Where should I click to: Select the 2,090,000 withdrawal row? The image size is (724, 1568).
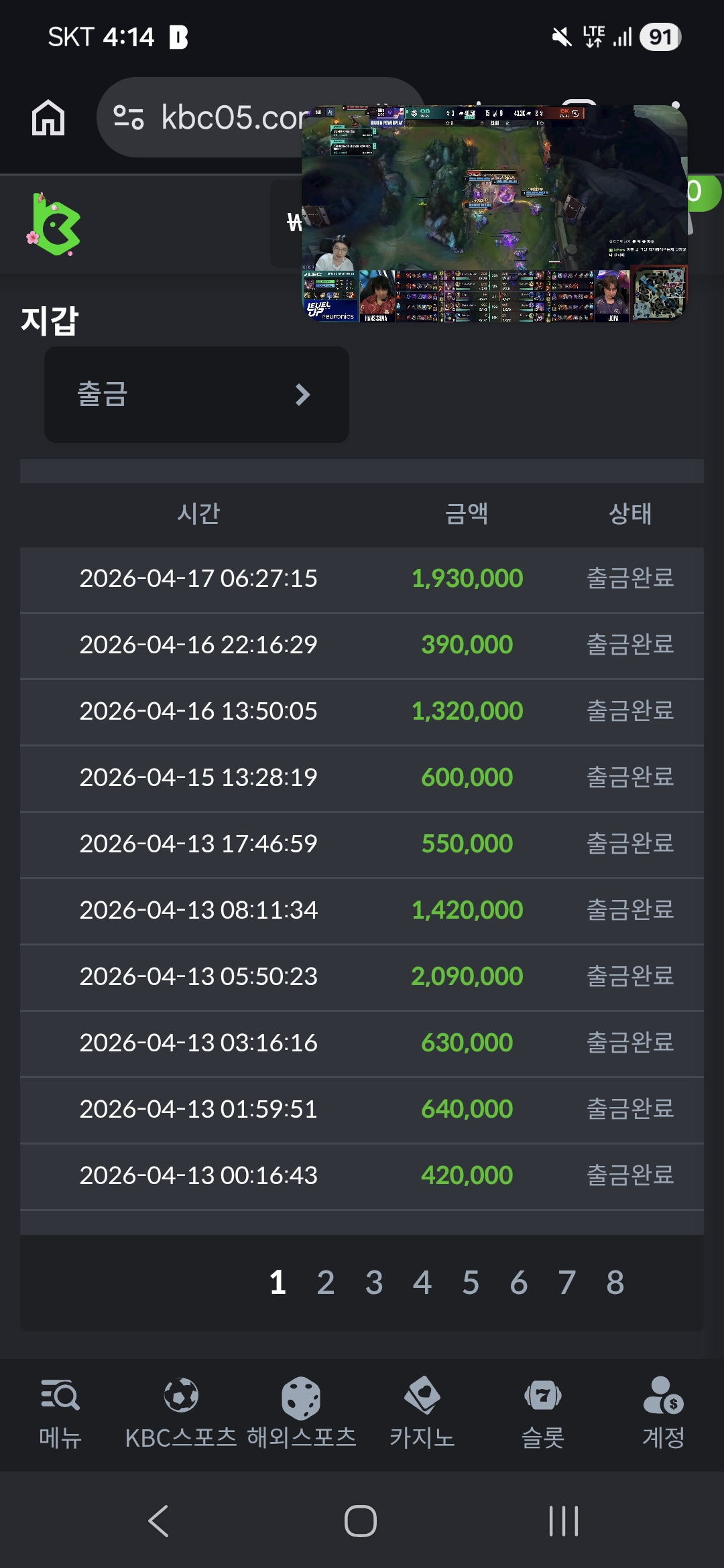click(x=362, y=977)
